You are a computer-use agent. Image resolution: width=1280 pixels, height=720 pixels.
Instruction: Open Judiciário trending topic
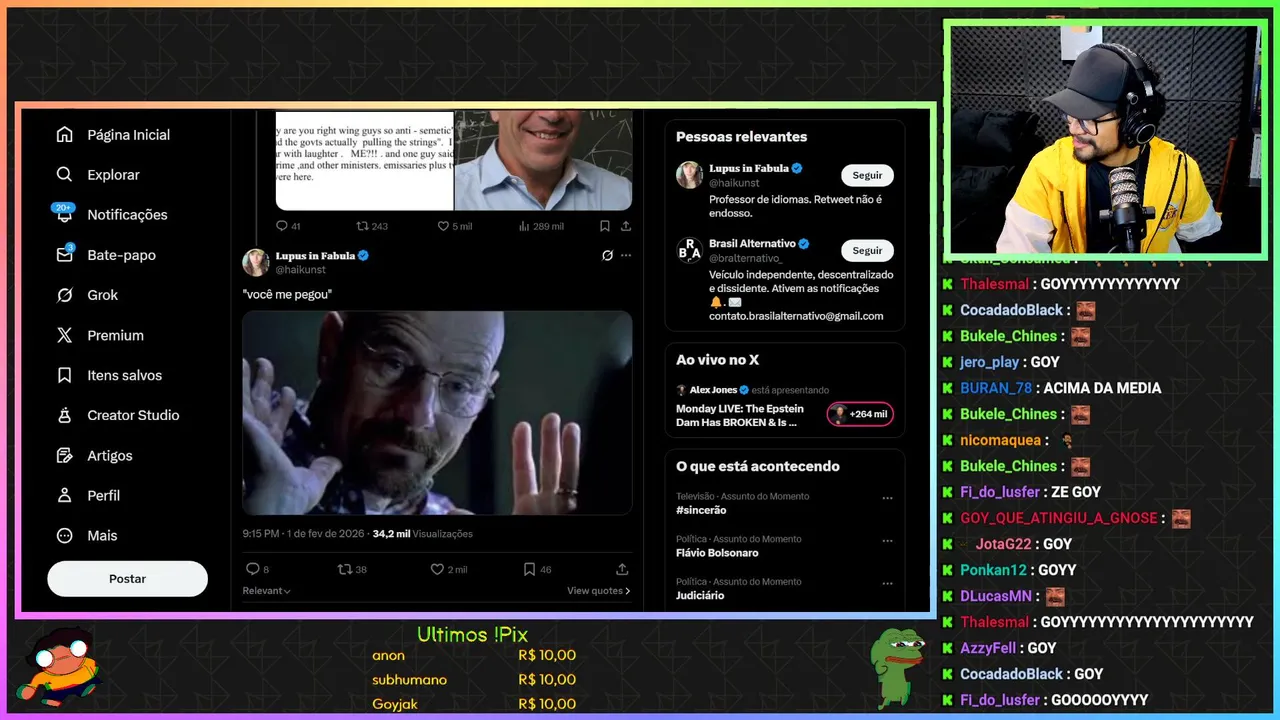pos(700,595)
